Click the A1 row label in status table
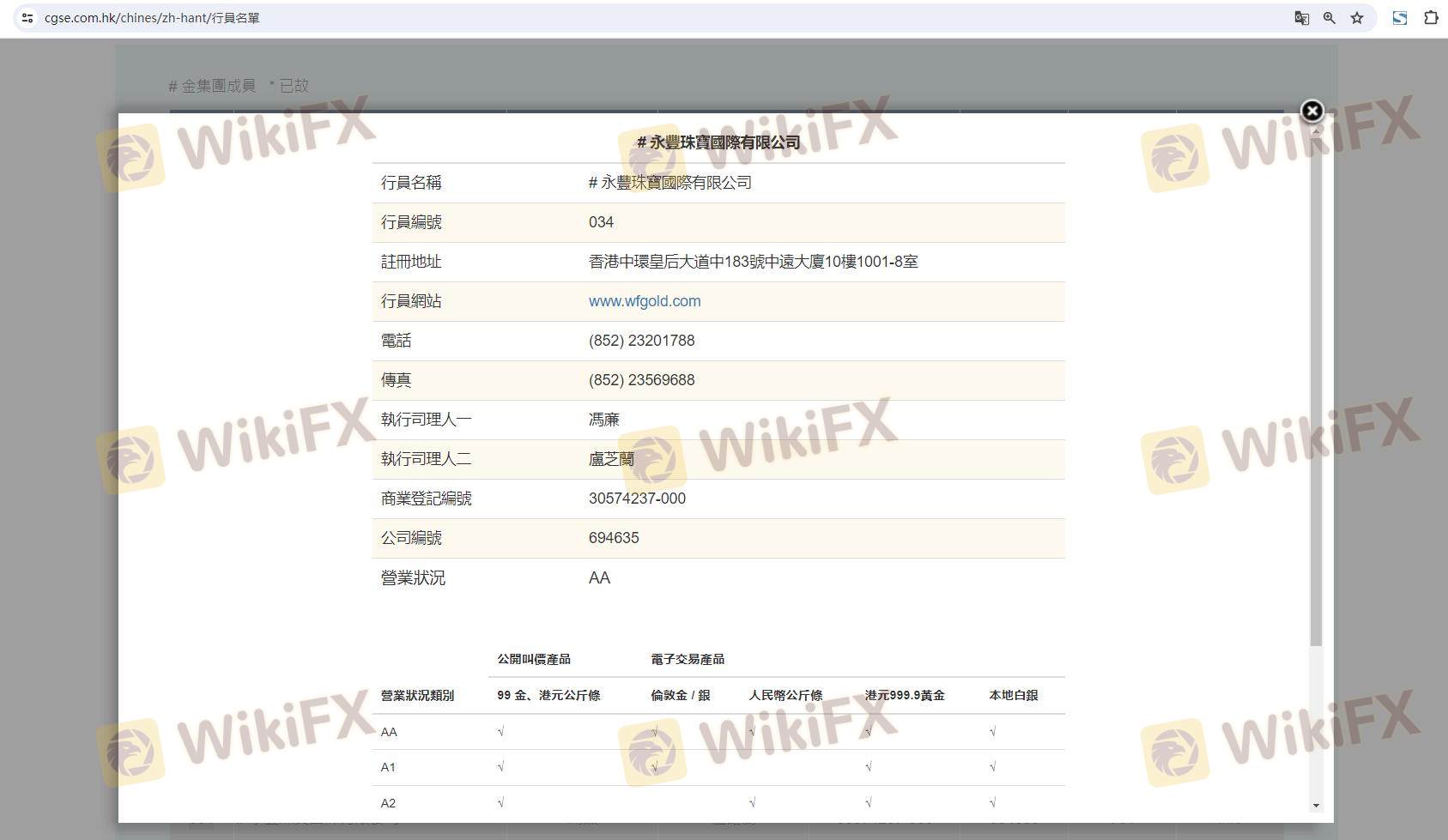 pyautogui.click(x=388, y=767)
